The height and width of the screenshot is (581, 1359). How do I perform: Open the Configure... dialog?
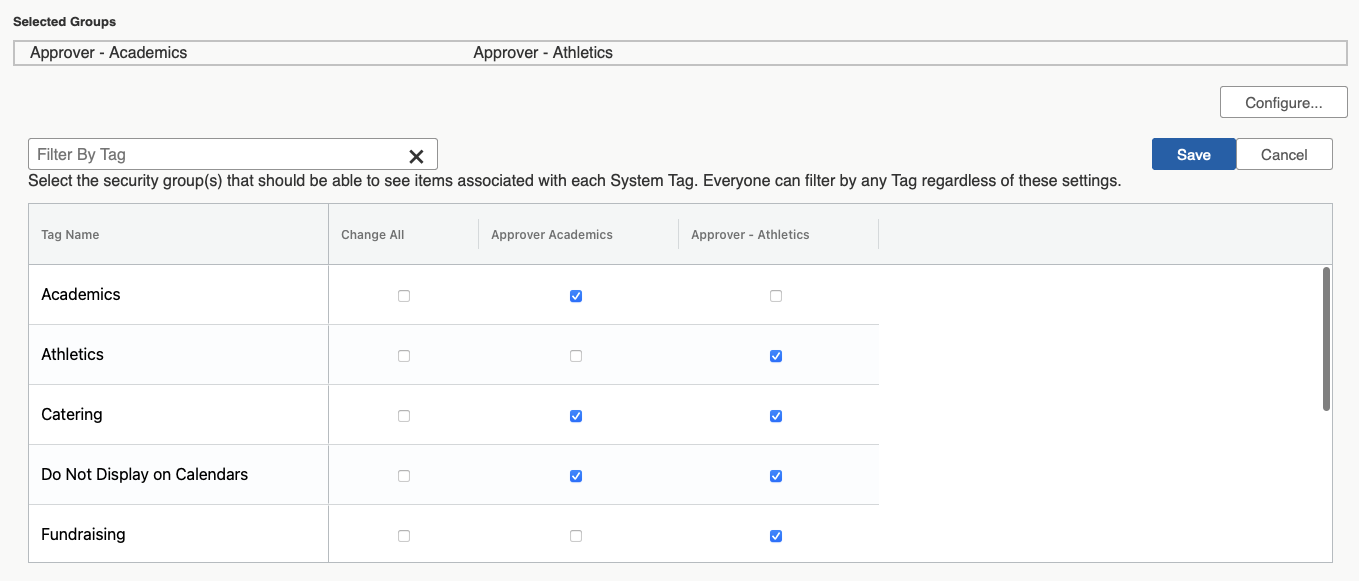1283,102
